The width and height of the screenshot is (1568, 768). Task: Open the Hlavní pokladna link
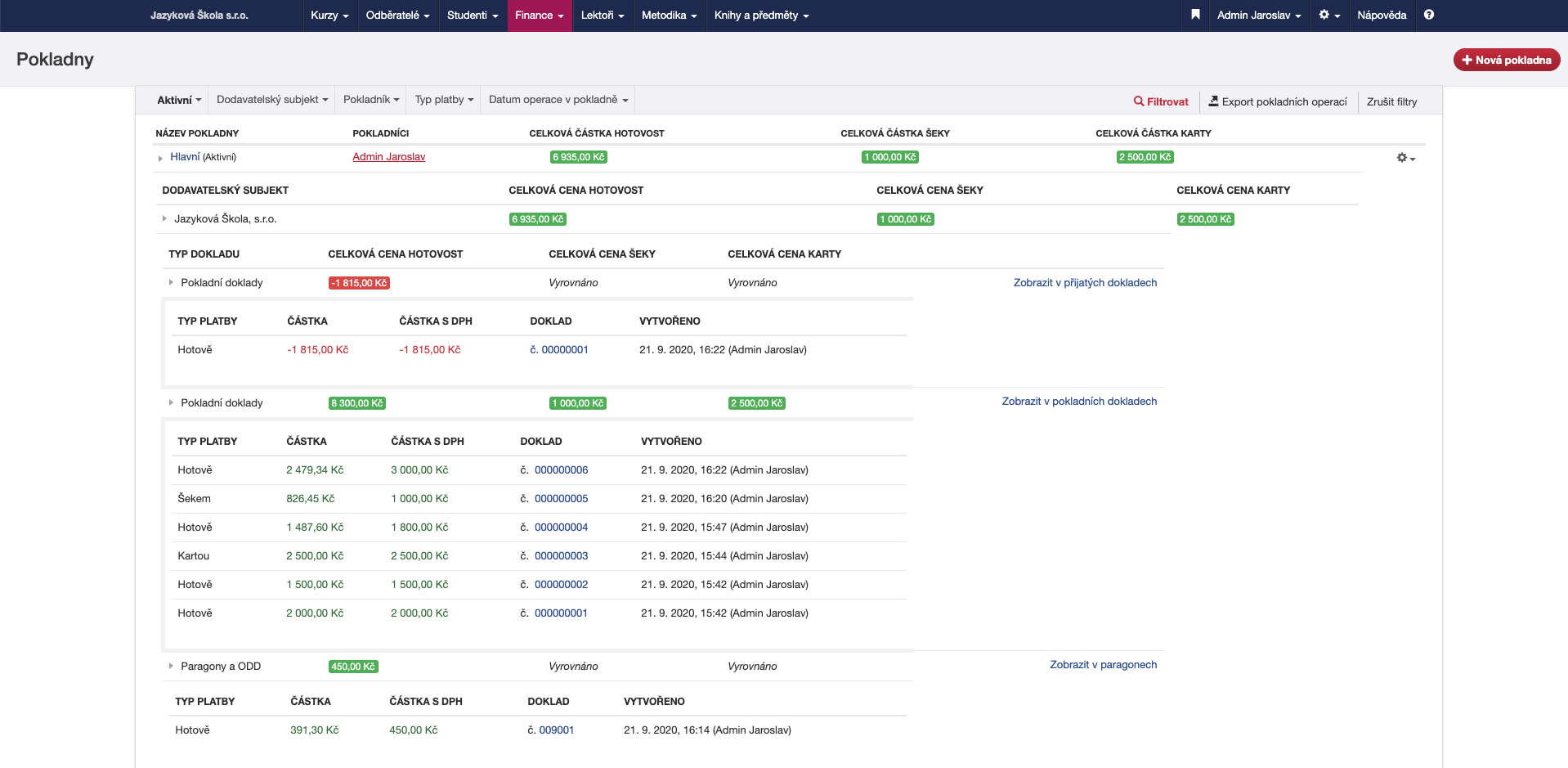[x=185, y=157]
